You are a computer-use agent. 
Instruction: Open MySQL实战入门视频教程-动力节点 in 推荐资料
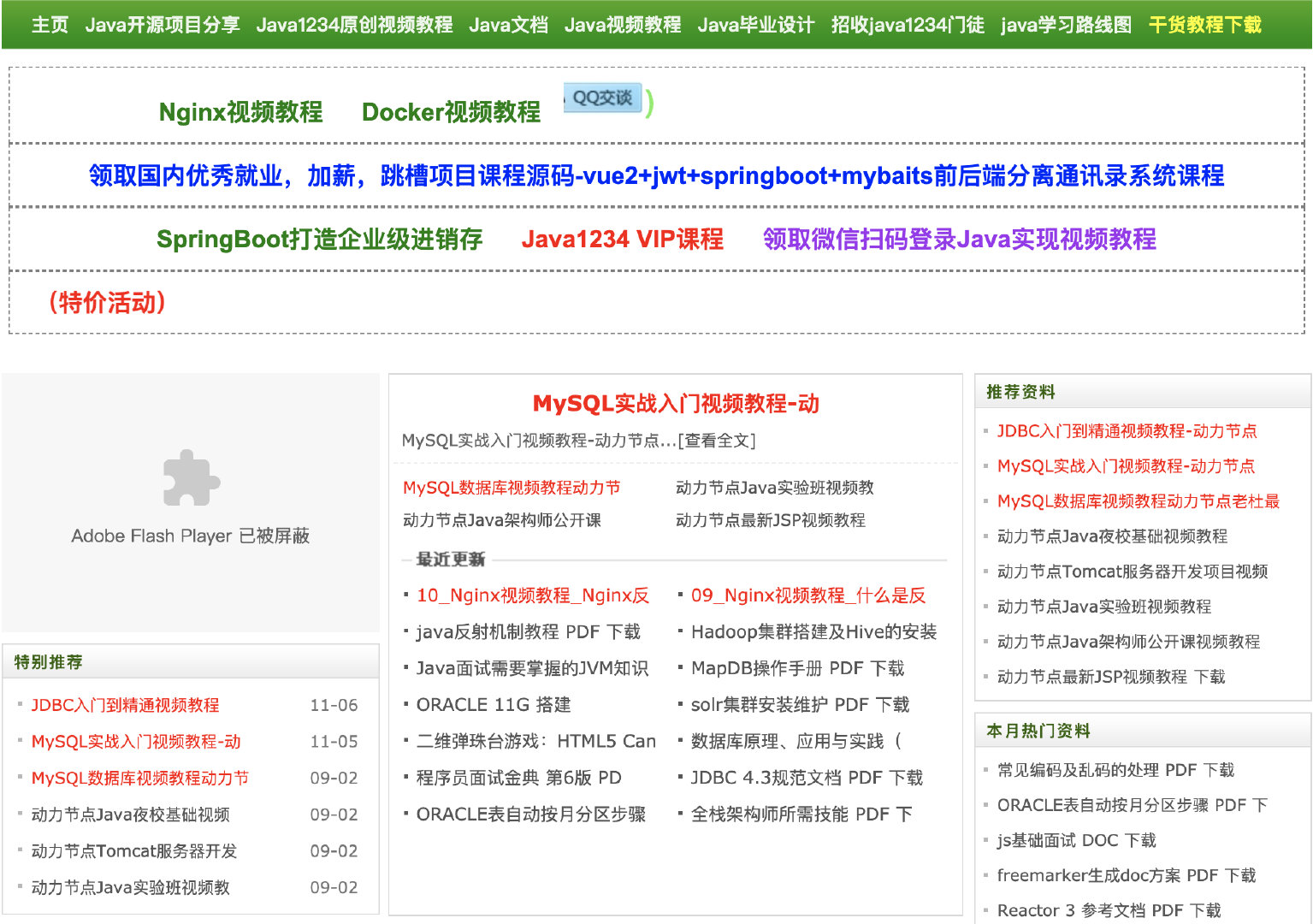pyautogui.click(x=1126, y=466)
